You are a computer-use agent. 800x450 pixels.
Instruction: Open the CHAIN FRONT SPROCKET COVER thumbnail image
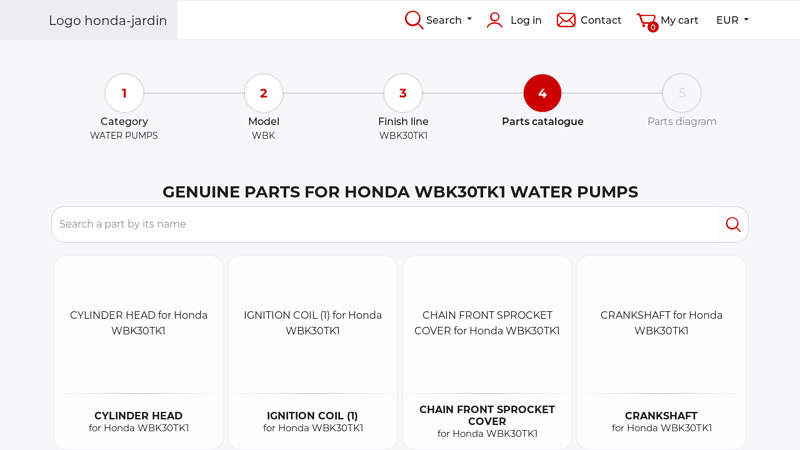click(x=487, y=323)
